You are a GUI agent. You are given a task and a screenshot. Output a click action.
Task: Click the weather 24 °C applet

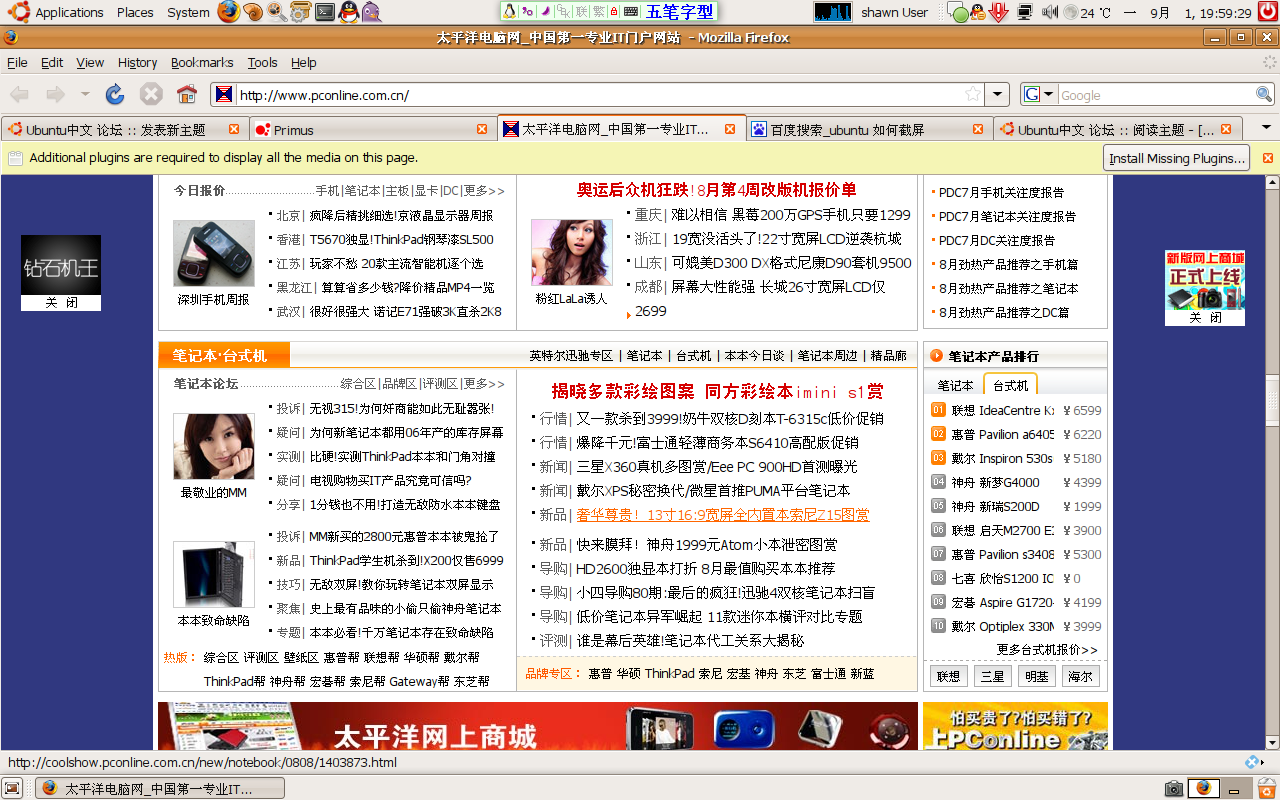pyautogui.click(x=1087, y=12)
